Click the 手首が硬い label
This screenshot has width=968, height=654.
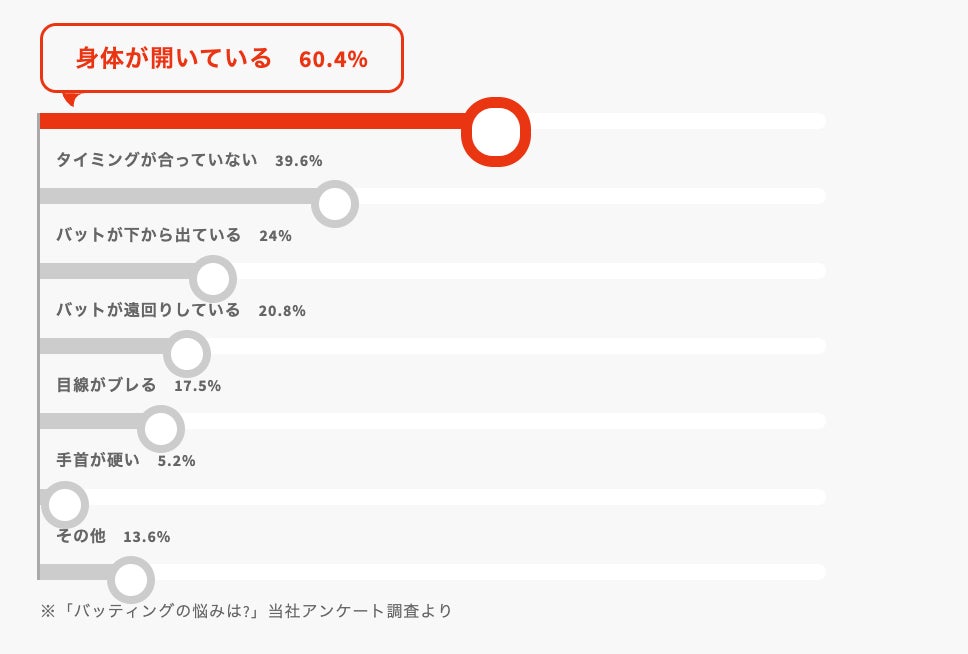click(98, 461)
